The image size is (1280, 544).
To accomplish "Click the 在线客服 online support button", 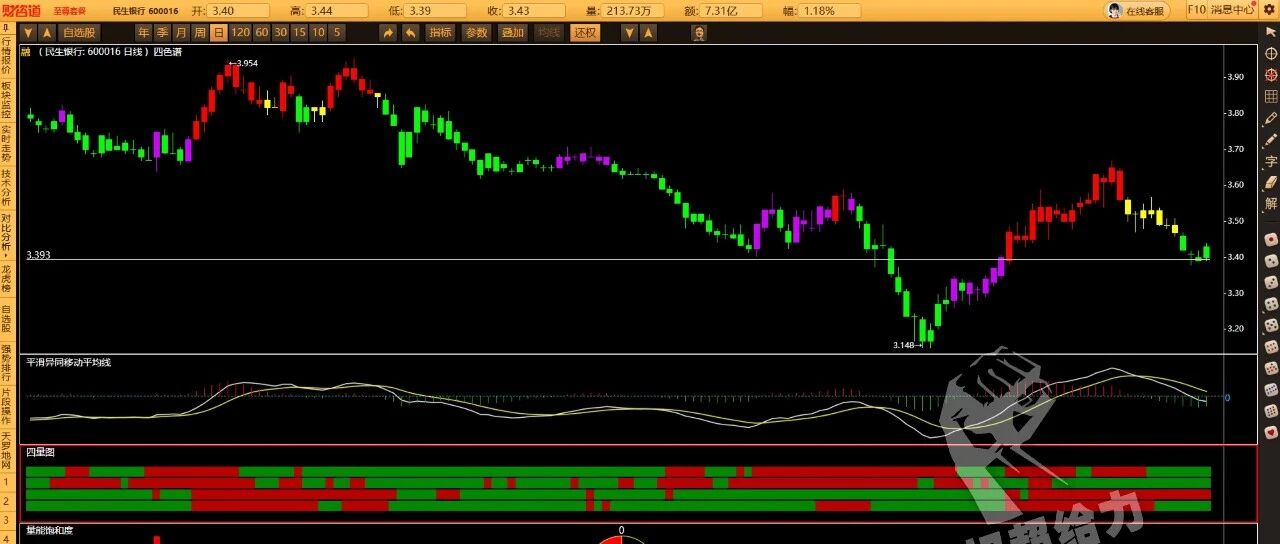I will point(1138,10).
